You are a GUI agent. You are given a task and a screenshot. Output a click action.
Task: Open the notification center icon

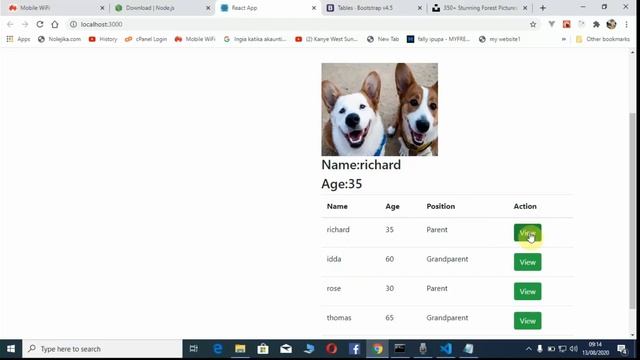point(622,349)
